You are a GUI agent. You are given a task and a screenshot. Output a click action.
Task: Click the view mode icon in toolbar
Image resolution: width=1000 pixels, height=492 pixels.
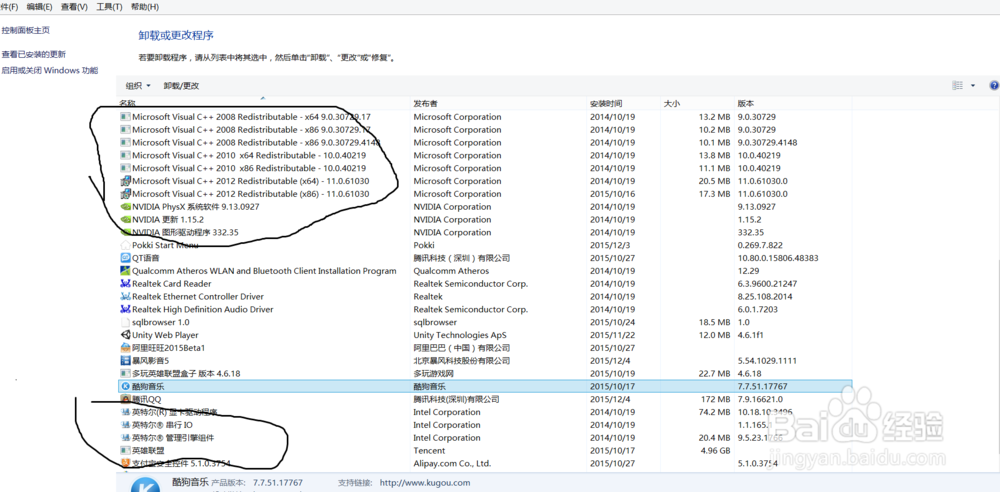pos(957,86)
